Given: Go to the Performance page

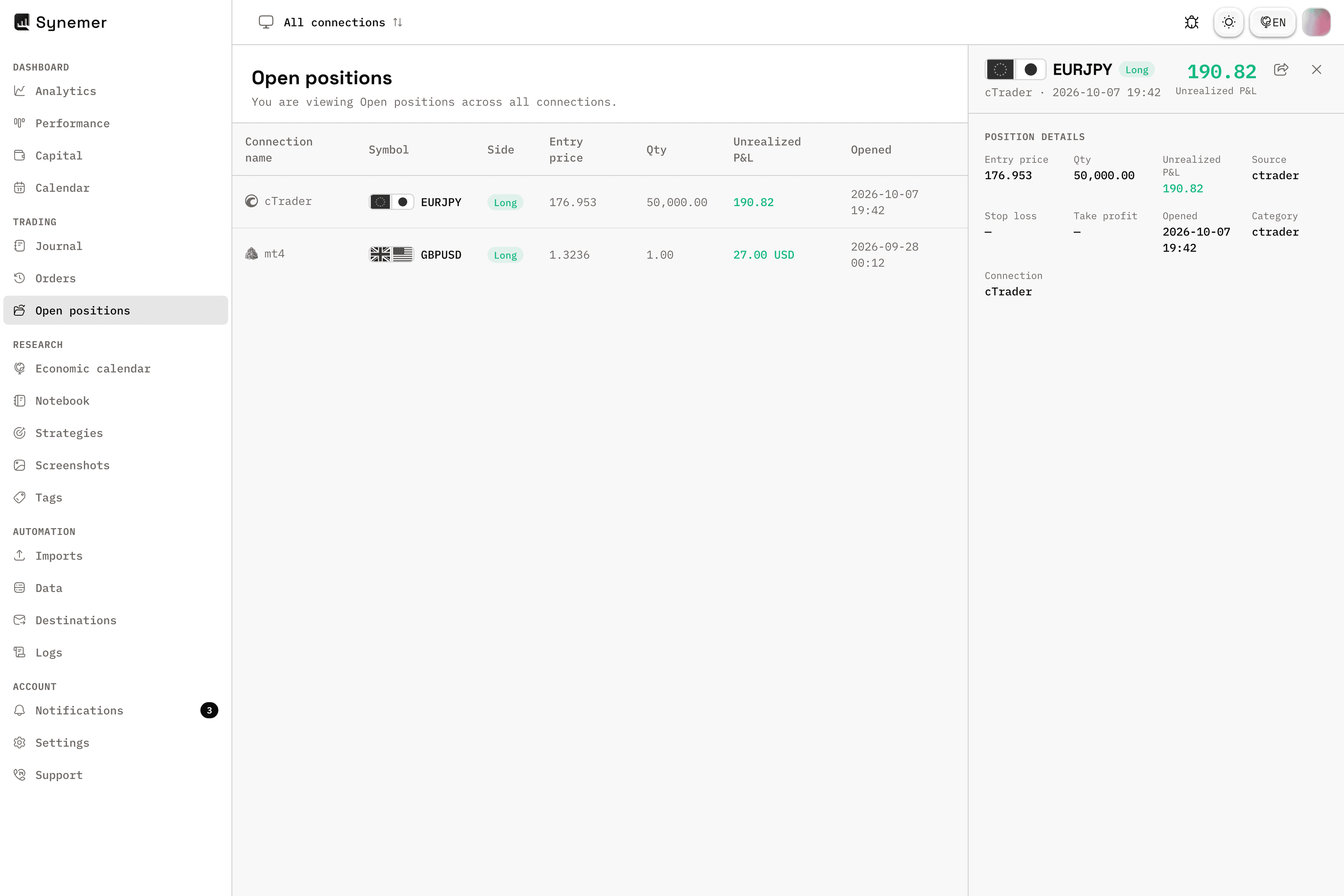Looking at the screenshot, I should tap(115, 124).
